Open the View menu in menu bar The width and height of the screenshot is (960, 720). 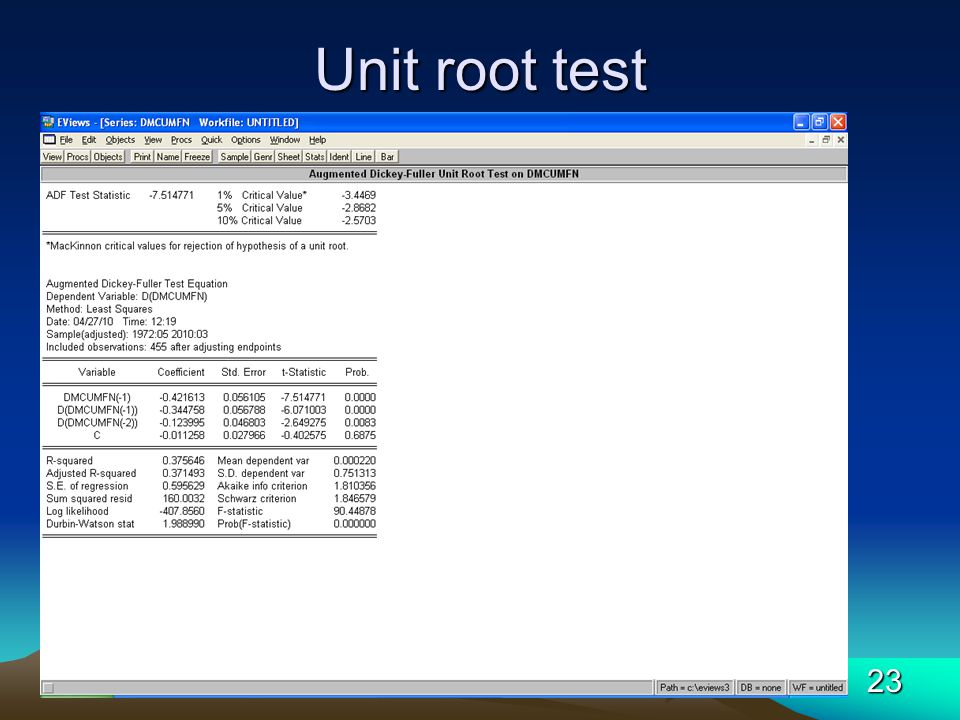[x=153, y=140]
